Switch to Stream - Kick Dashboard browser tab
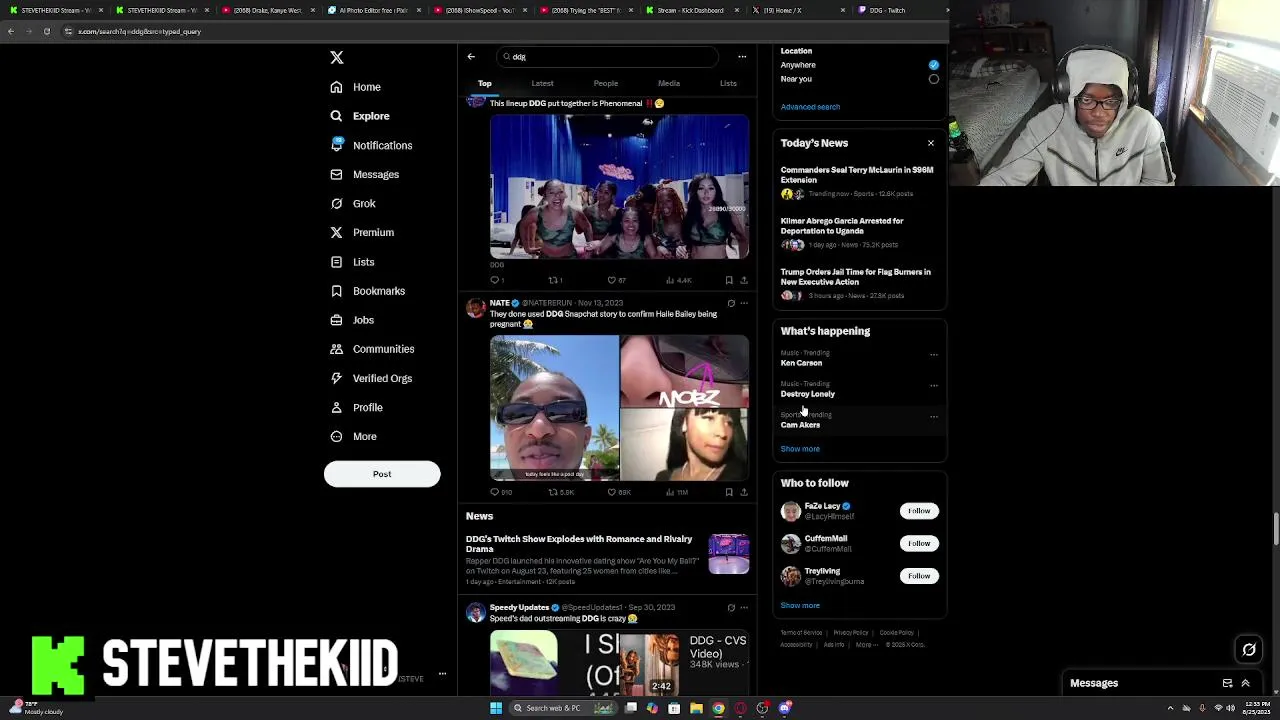The height and width of the screenshot is (720, 1280). pyautogui.click(x=690, y=10)
